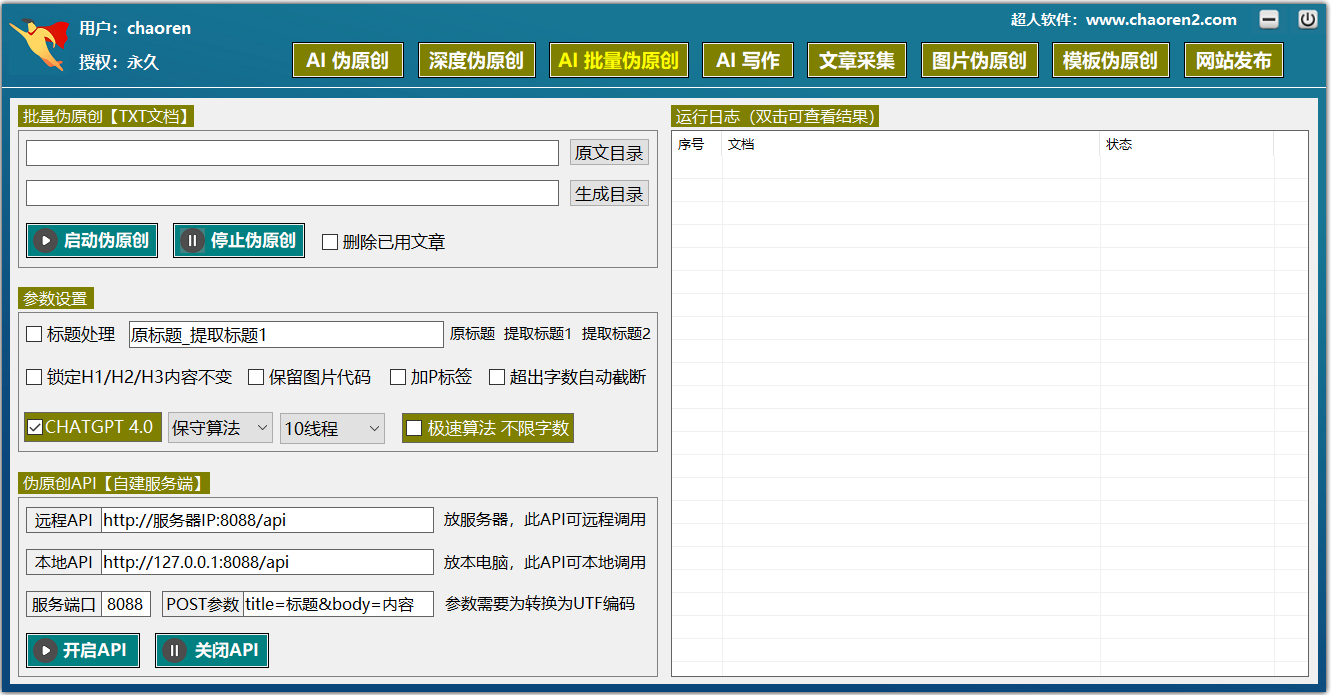Click 服务端口 8088 field
This screenshot has width=1331, height=695.
click(126, 604)
